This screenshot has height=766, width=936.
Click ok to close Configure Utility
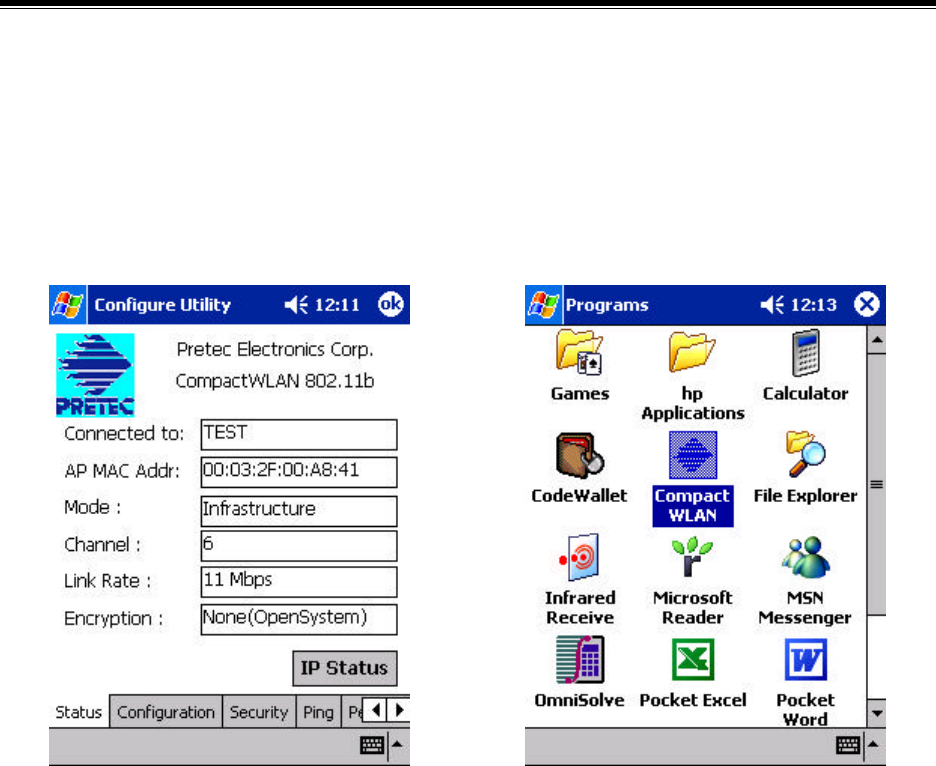(x=390, y=304)
